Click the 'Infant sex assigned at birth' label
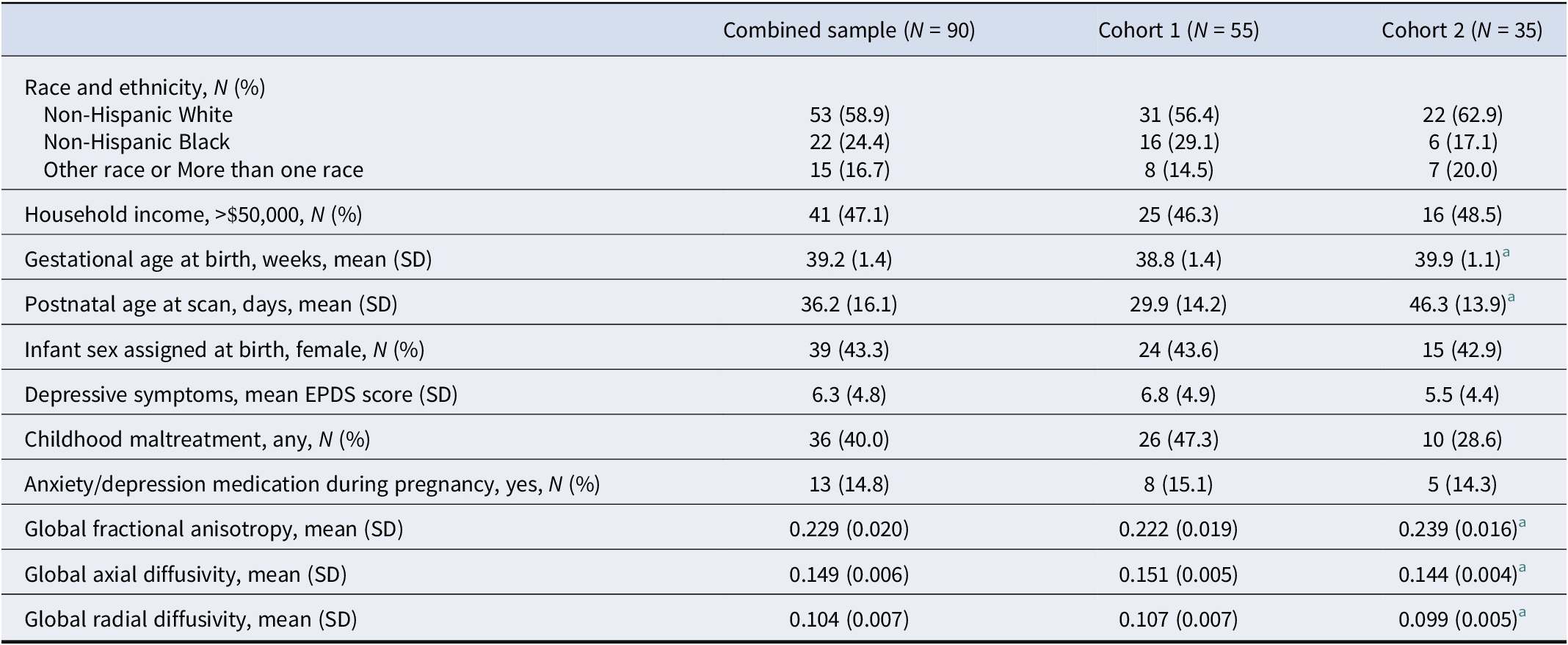Screen dimensions: 1568x645 pos(224,350)
